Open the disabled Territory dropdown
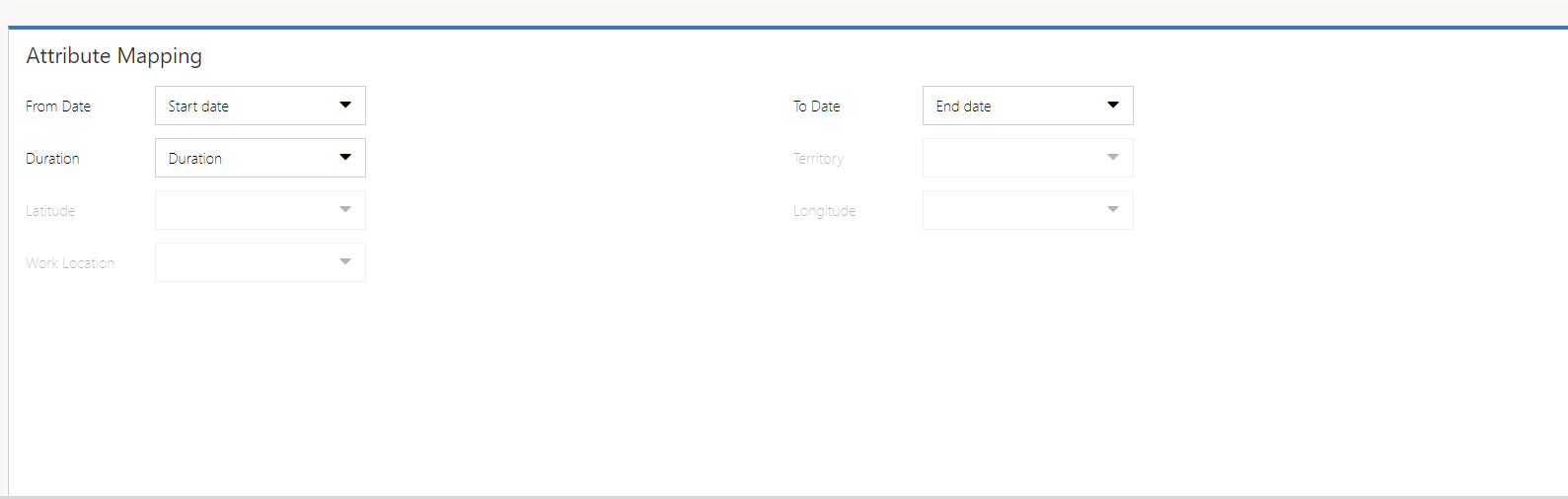1568x499 pixels. [x=1014, y=158]
